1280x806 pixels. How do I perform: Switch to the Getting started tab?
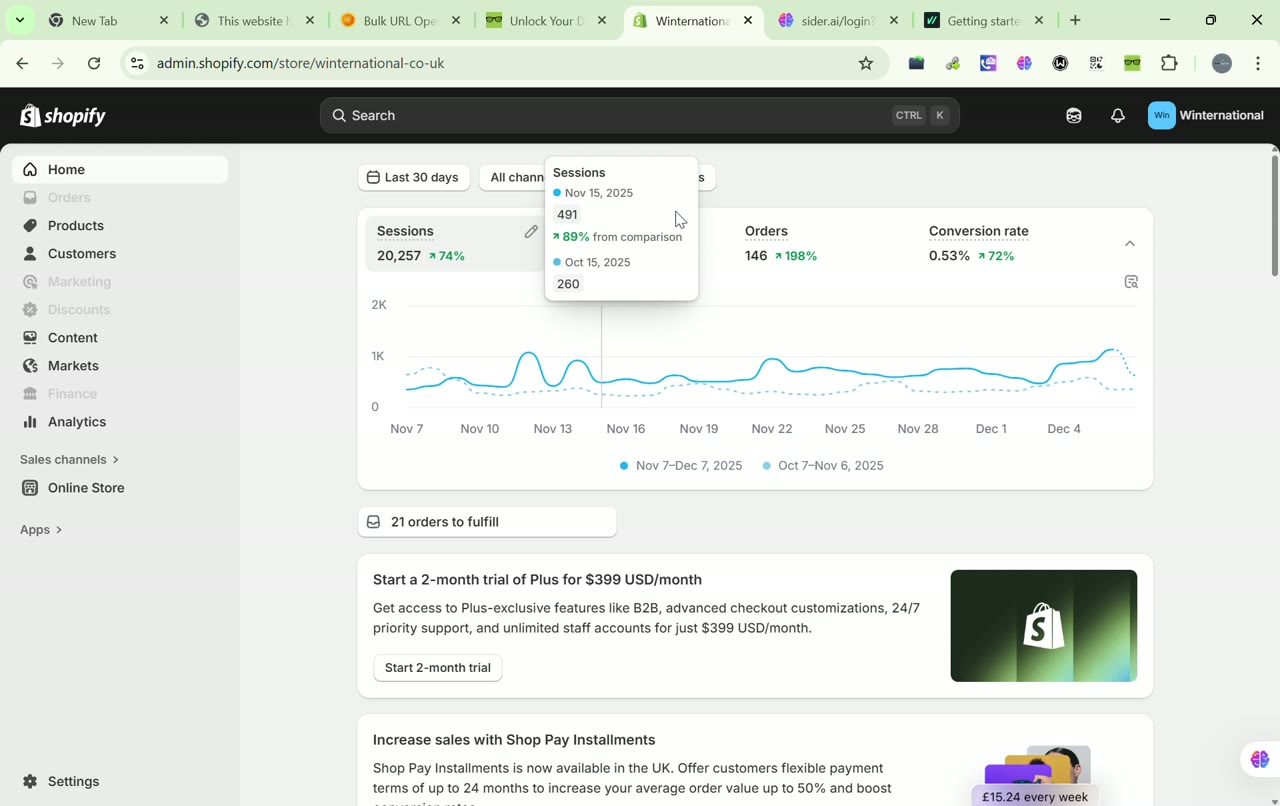click(983, 21)
